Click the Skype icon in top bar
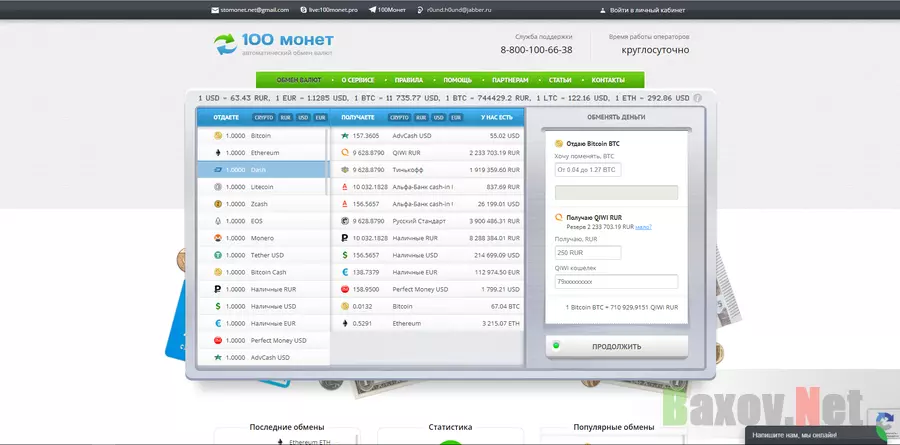900x445 pixels. [x=304, y=10]
